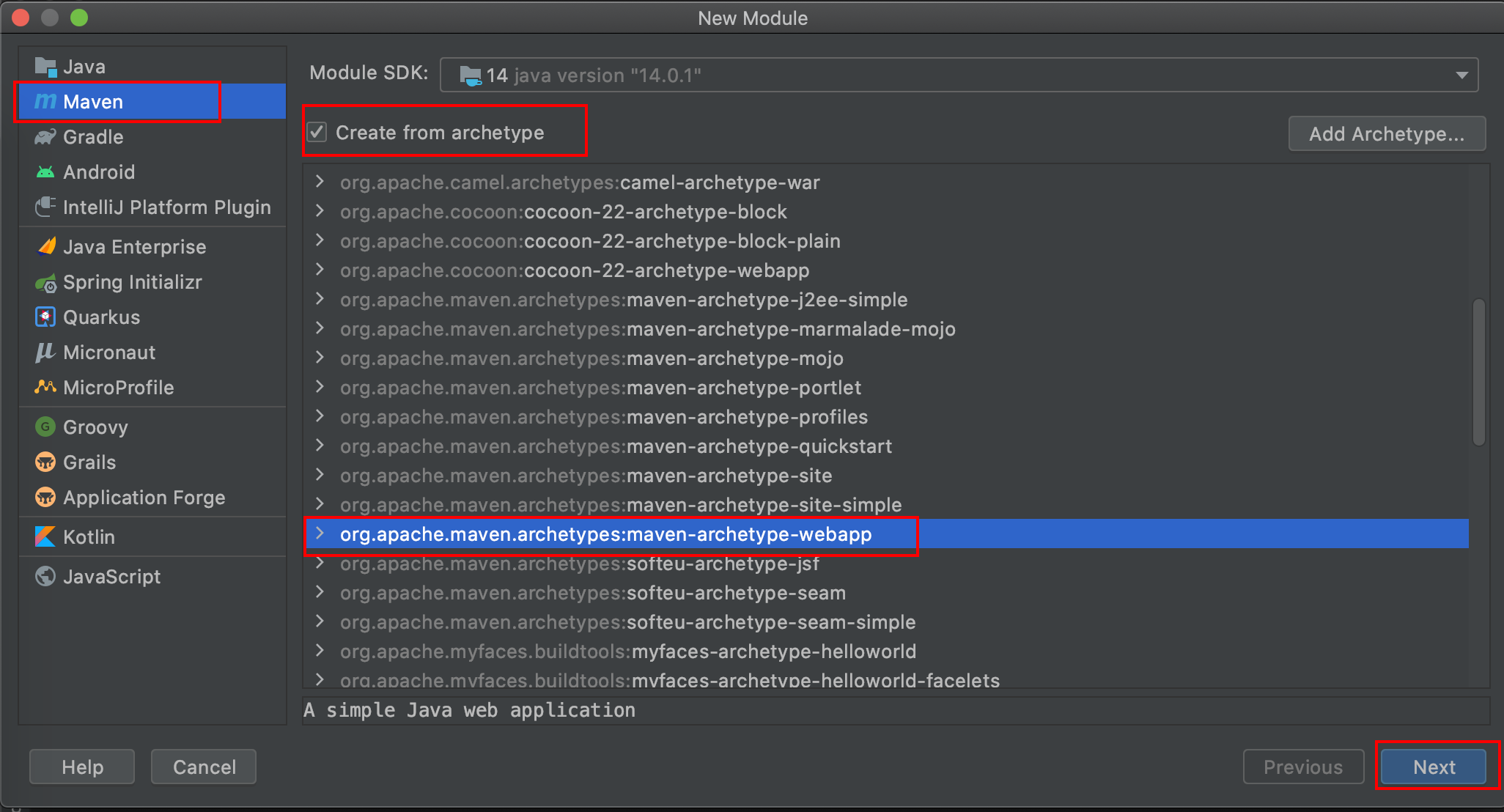Select Android module type
Viewport: 1504px width, 812px height.
click(x=152, y=172)
